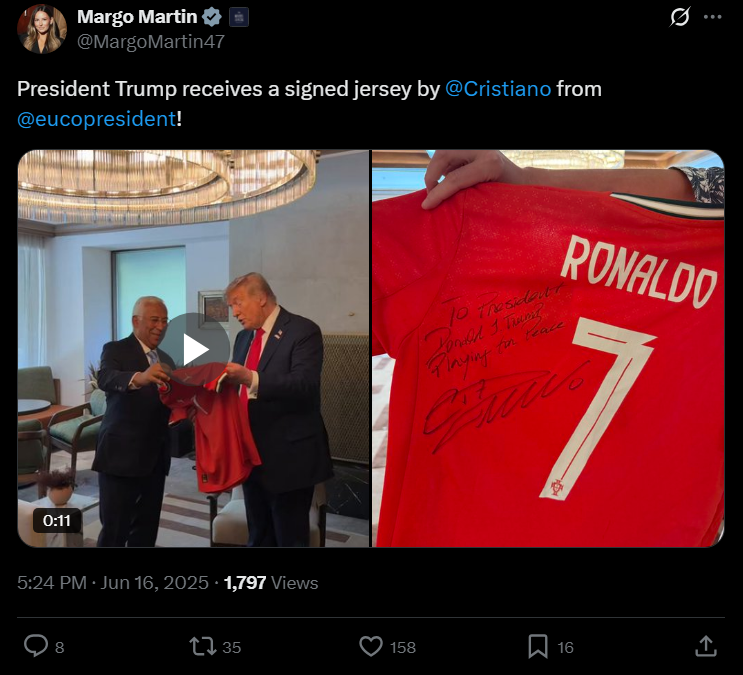Open the three-dot more options menu
This screenshot has width=743, height=675.
[712, 17]
